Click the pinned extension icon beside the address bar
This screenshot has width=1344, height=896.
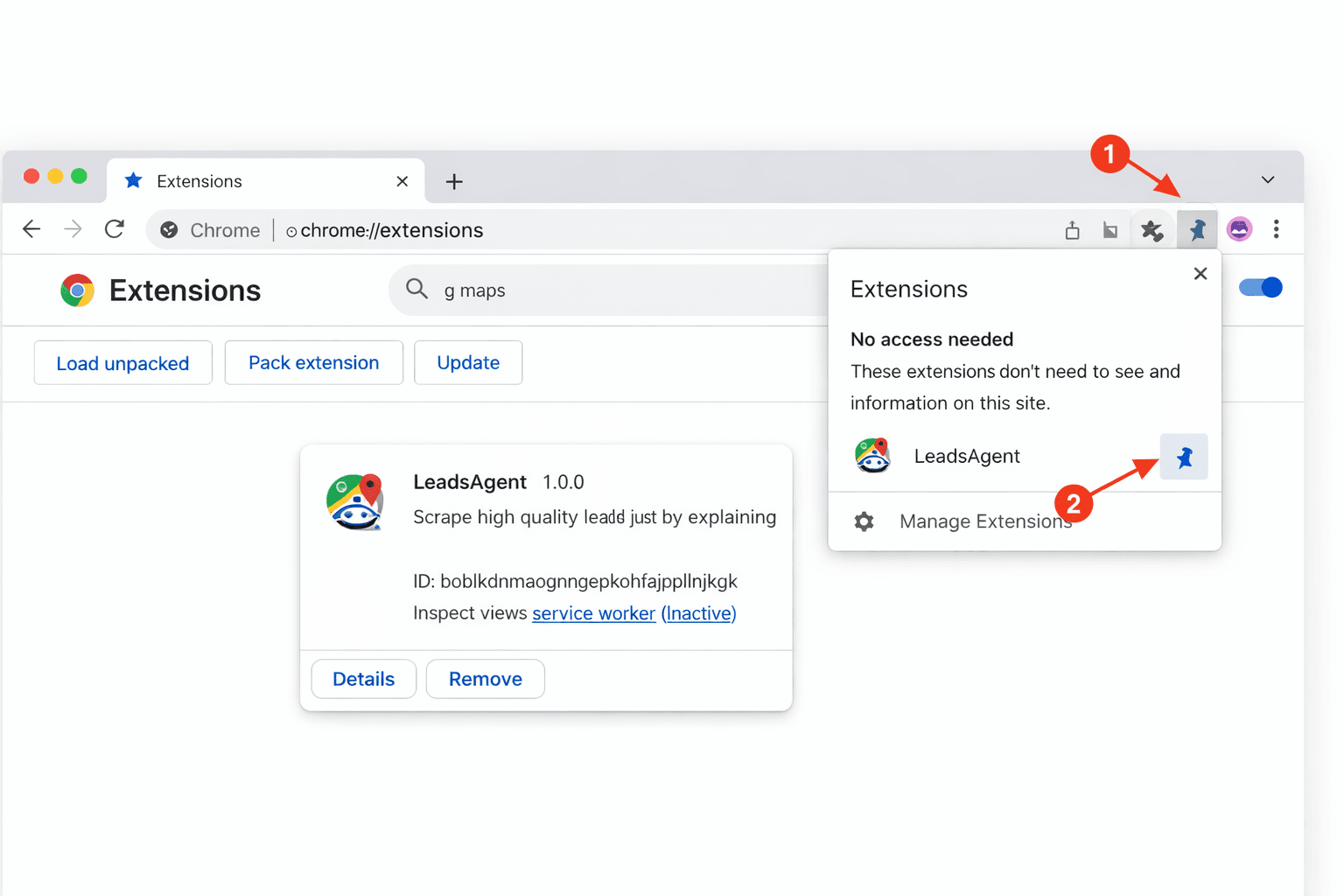tap(1197, 229)
